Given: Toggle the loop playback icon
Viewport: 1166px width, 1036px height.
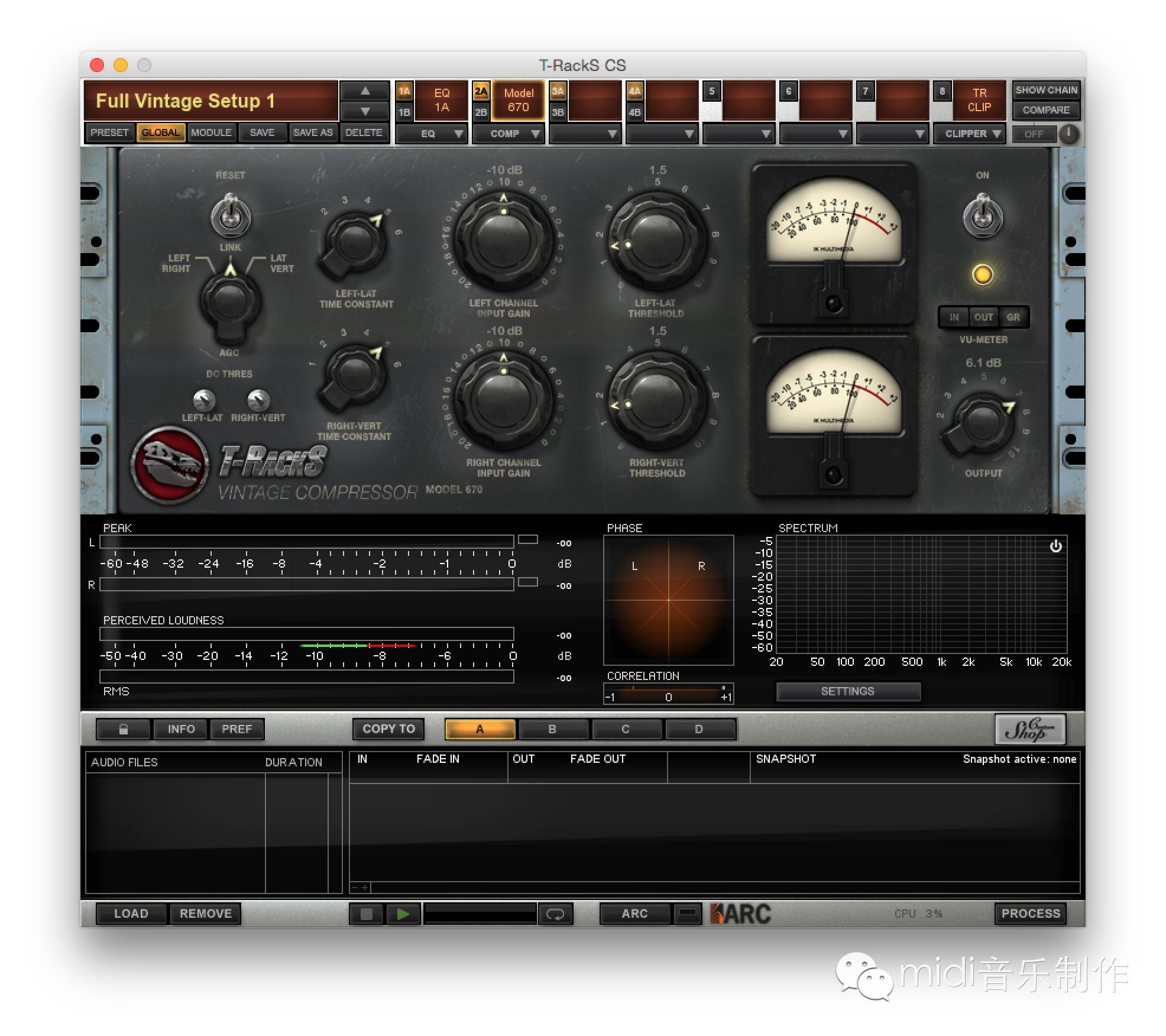Looking at the screenshot, I should pyautogui.click(x=555, y=914).
